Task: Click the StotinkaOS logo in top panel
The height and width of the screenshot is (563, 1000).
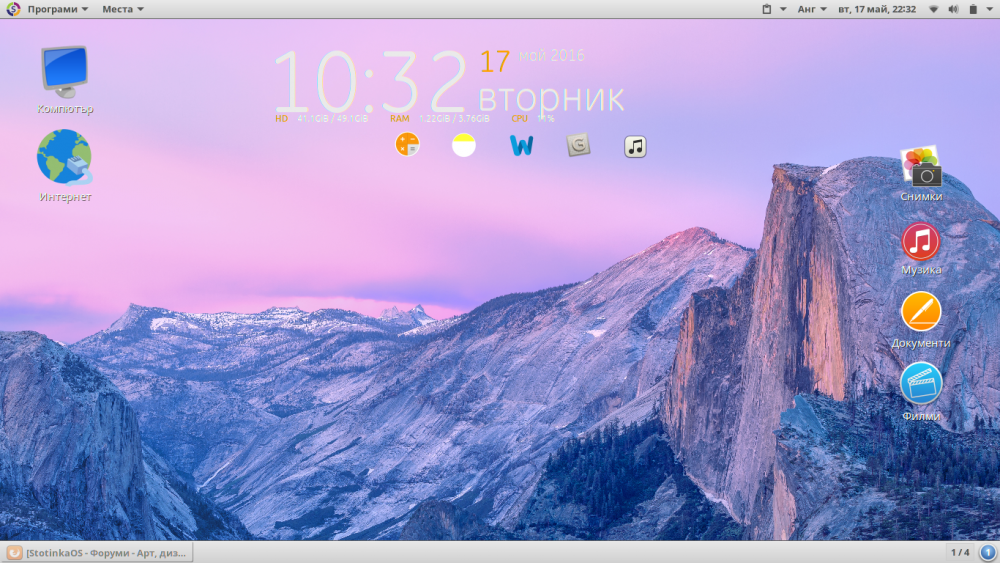Action: pyautogui.click(x=13, y=9)
